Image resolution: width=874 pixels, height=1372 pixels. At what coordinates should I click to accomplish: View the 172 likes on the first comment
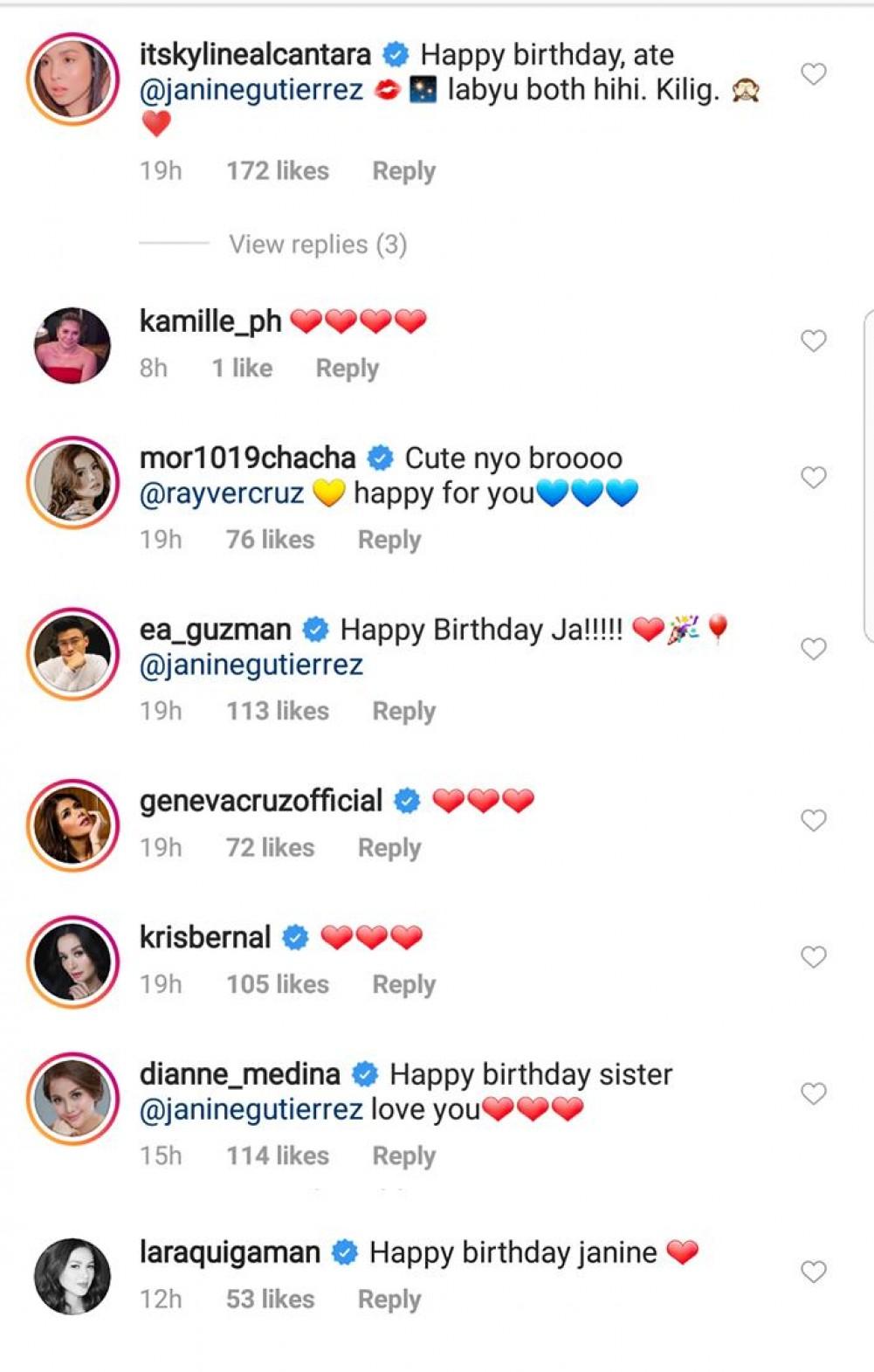(278, 171)
